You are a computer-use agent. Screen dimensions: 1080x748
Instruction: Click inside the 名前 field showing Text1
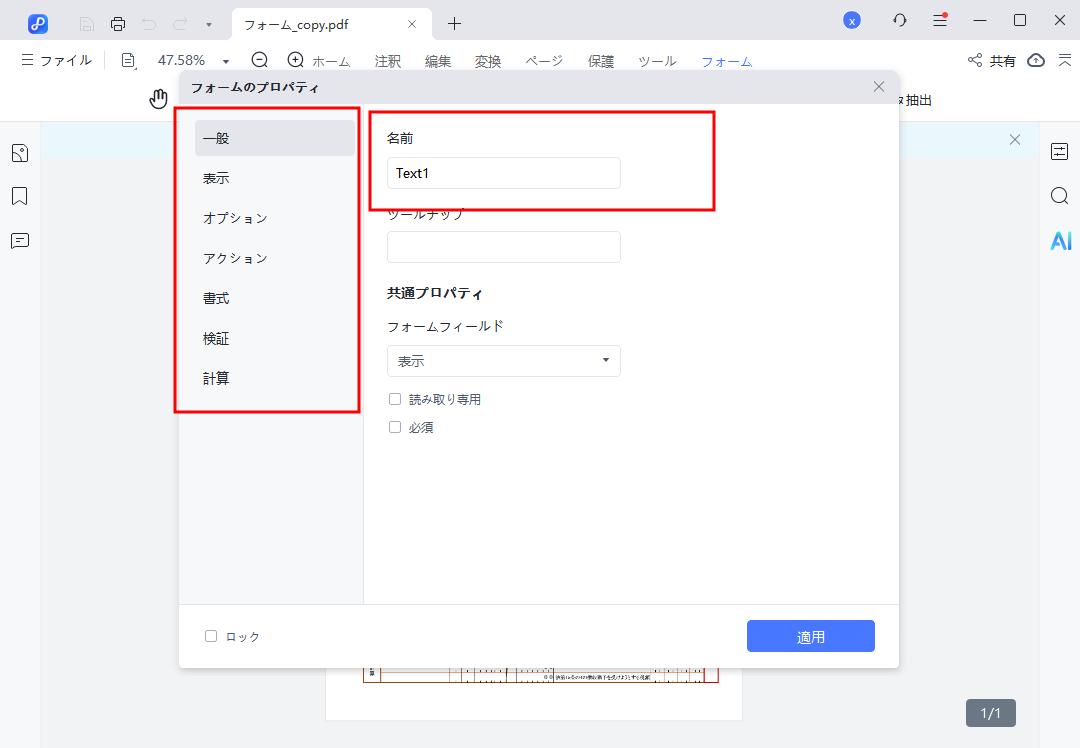503,173
